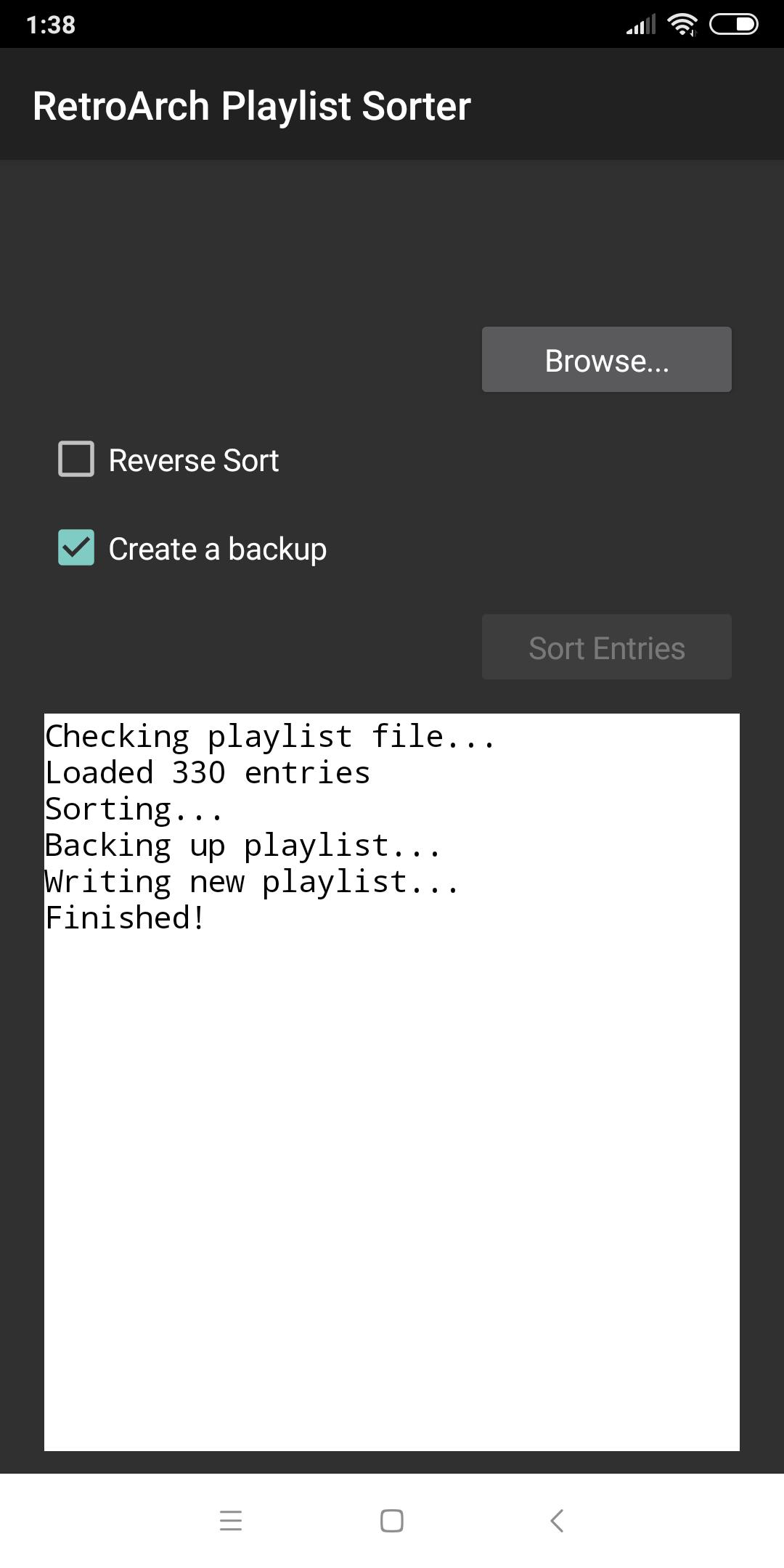The image size is (784, 1568).
Task: Tap the 'Writing new playlist...' log line
Action: 252,881
